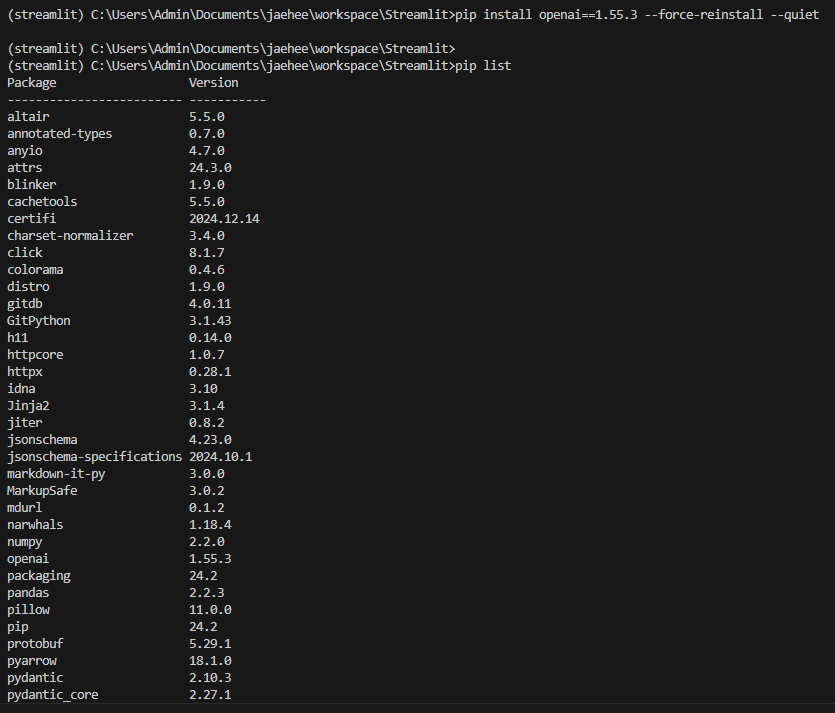Click version '0.28.1' of httpx
This screenshot has height=713, width=835.
(x=210, y=372)
